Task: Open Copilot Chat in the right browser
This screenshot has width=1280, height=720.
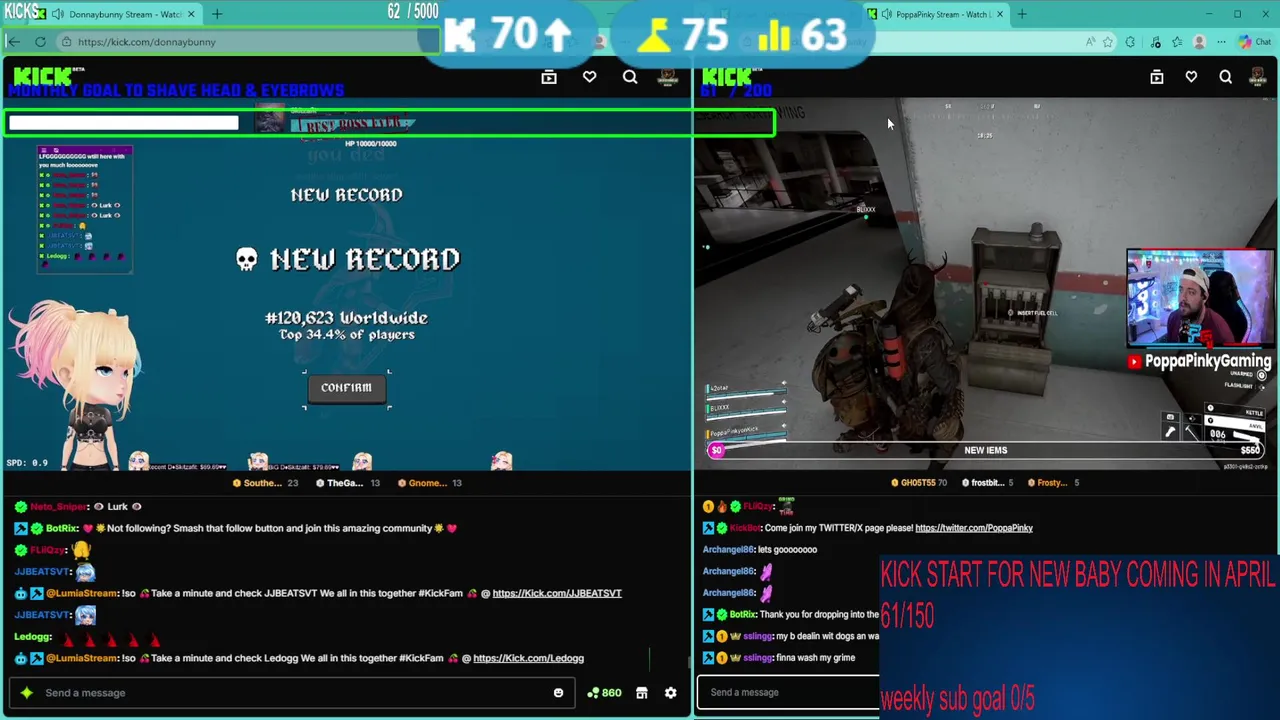Action: 1254,42
